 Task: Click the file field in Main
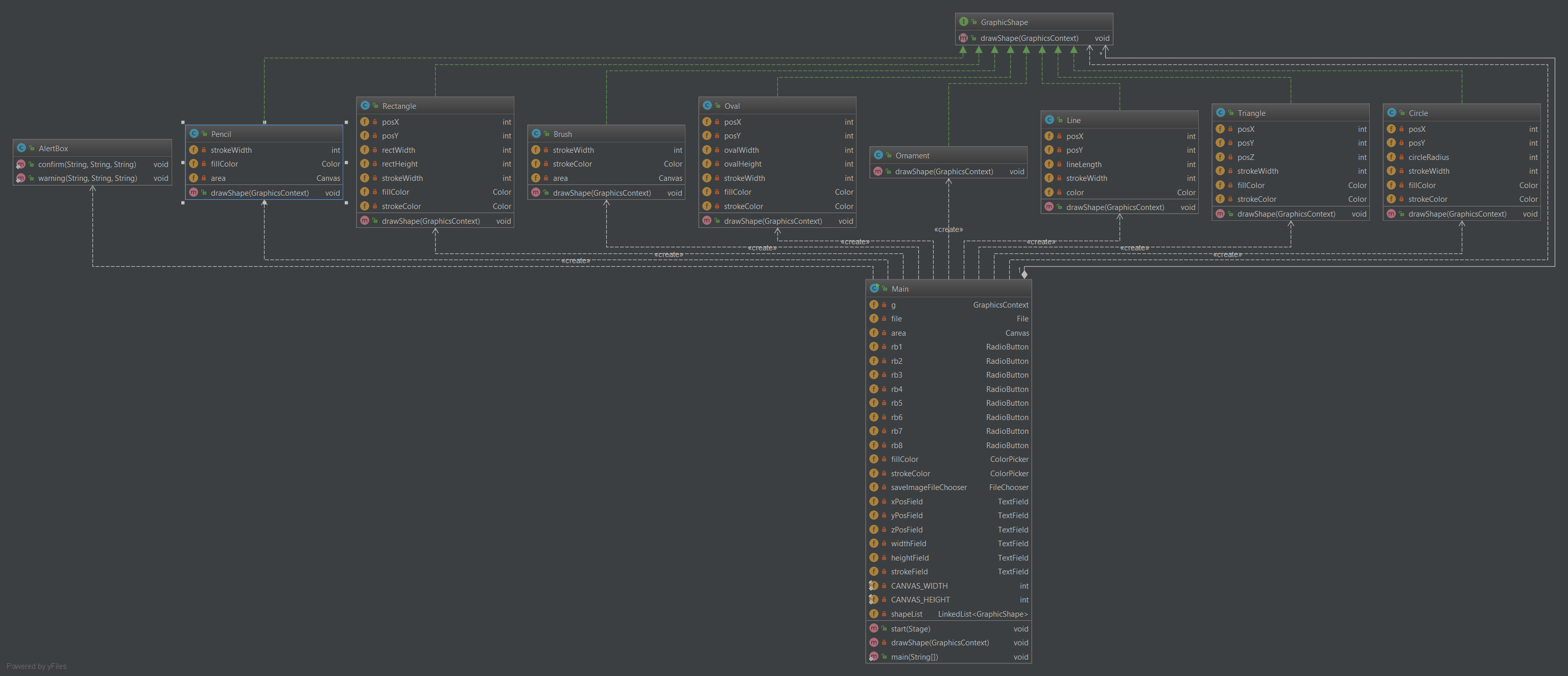pyautogui.click(x=948, y=318)
